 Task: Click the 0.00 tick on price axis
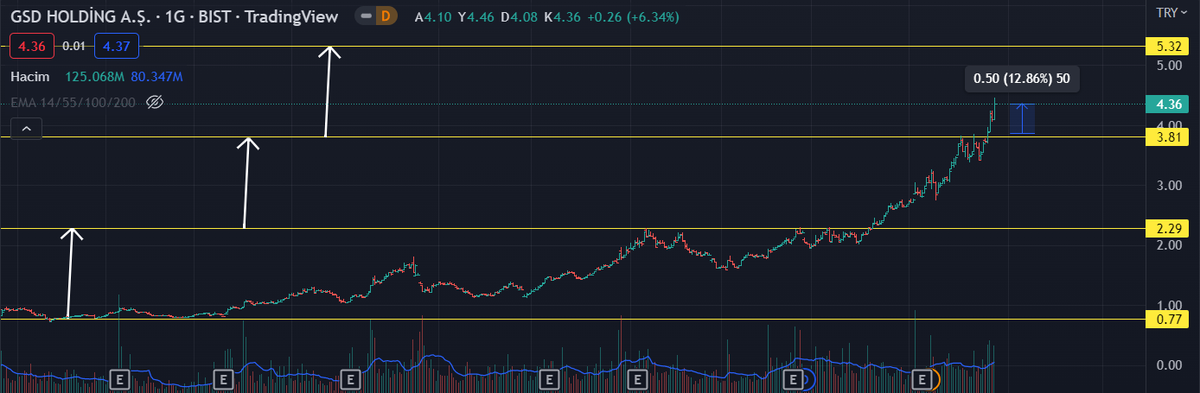(1168, 365)
